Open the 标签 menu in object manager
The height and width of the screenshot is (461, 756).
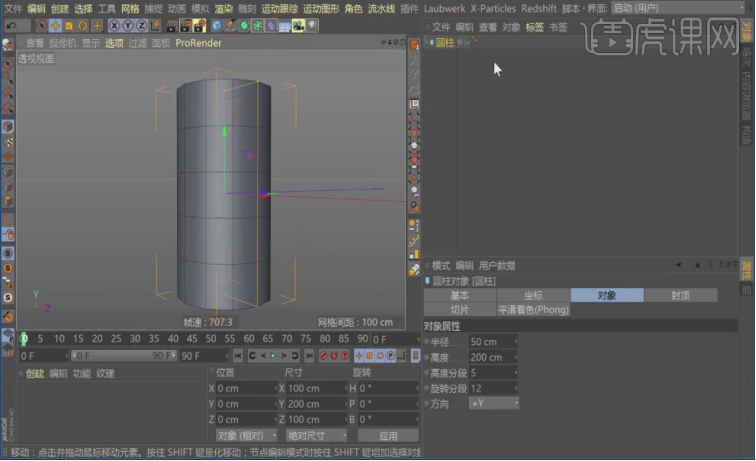pyautogui.click(x=534, y=27)
